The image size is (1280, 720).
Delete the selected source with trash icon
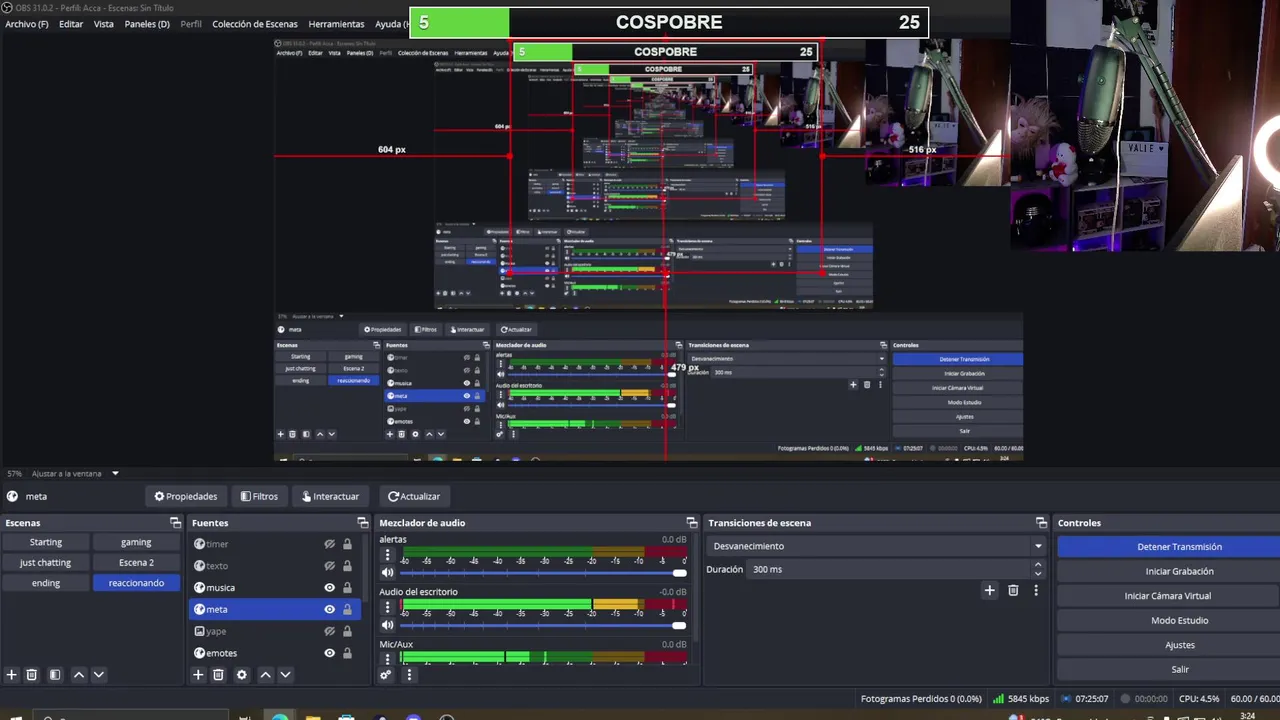pos(218,675)
